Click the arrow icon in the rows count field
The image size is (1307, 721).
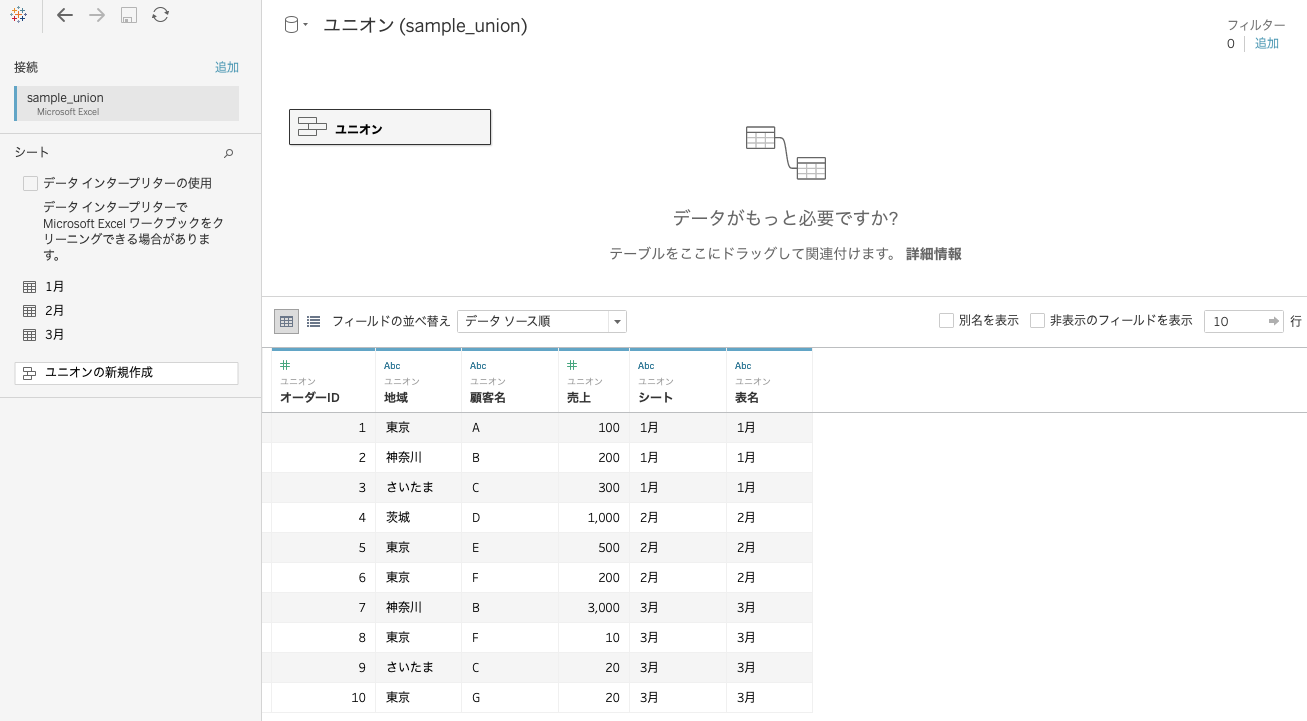(1274, 321)
